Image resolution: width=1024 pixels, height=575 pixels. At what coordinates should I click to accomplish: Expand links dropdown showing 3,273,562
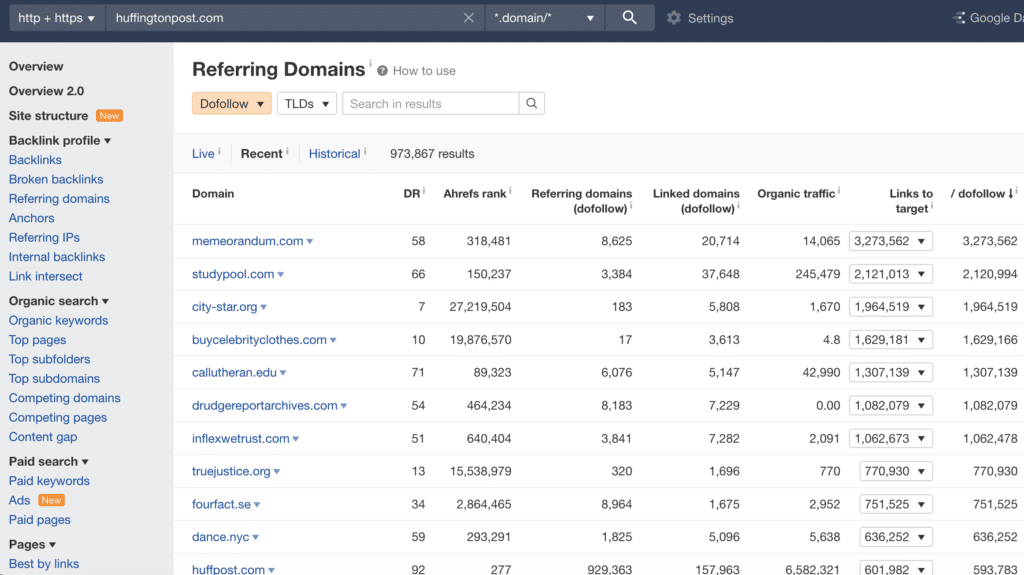pos(890,241)
